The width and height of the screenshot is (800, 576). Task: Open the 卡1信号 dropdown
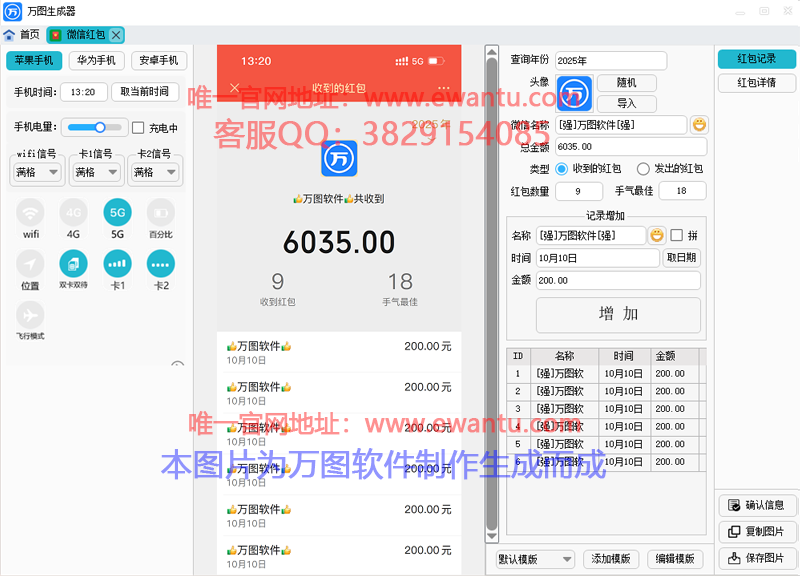click(x=95, y=172)
